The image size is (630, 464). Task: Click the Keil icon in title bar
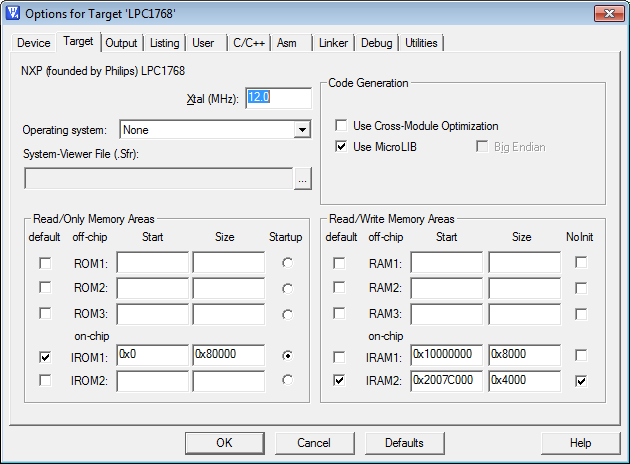click(x=13, y=14)
